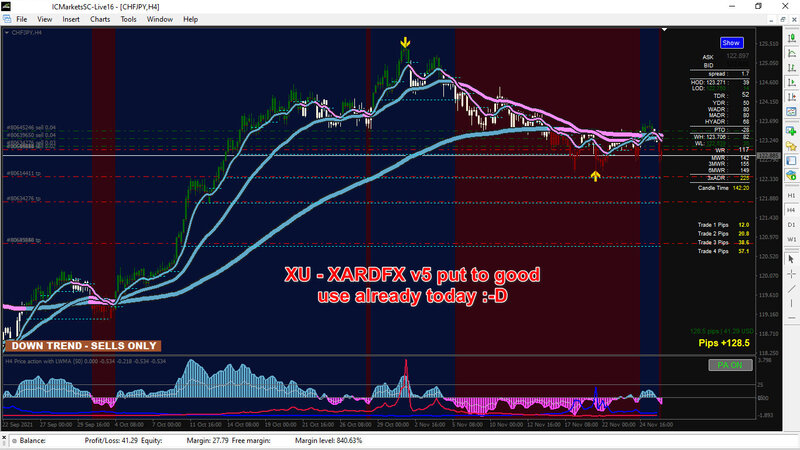
Task: Switch to W1 timeframe
Action: click(791, 239)
